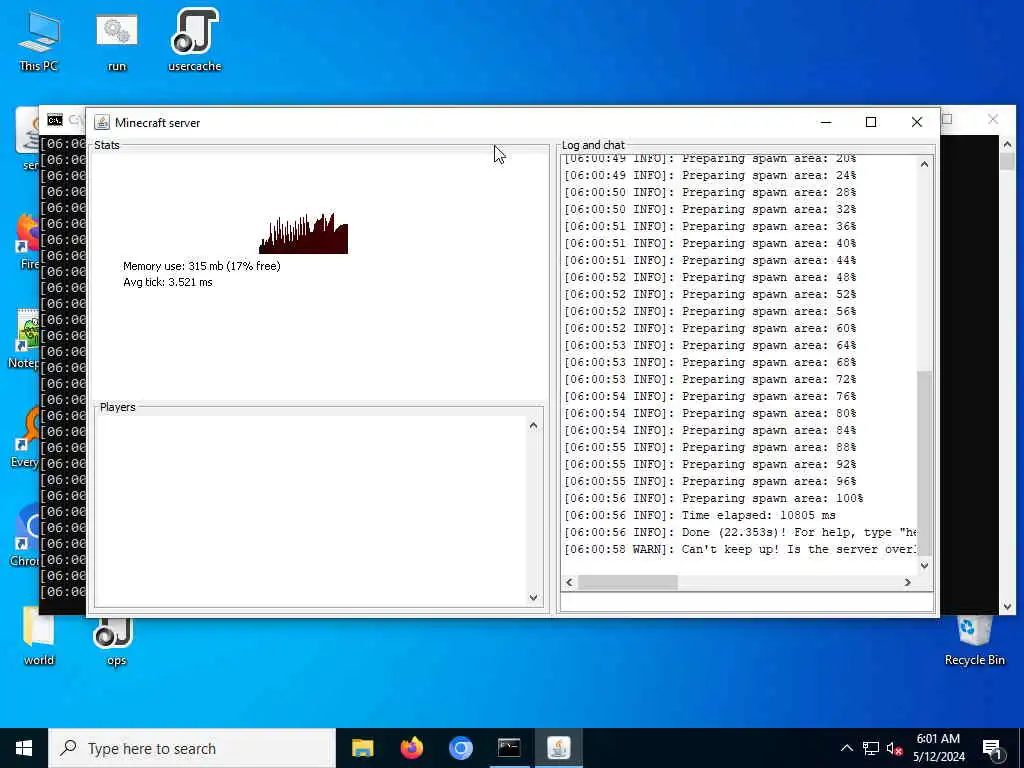The image size is (1024, 768).
Task: Open the run batch file icon
Action: coord(117,40)
